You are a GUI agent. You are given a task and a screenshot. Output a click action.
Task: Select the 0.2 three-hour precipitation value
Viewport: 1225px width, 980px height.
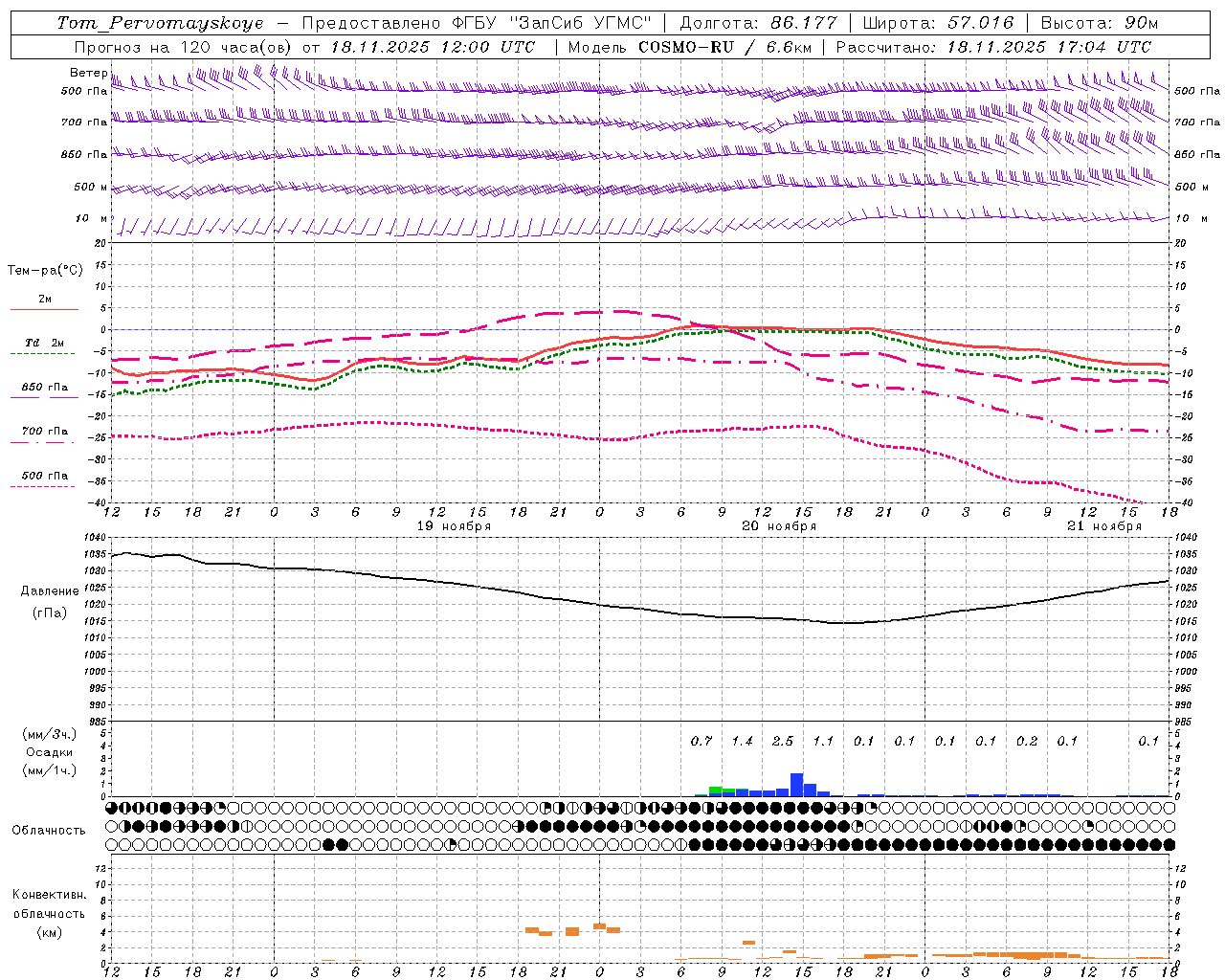point(1027,741)
